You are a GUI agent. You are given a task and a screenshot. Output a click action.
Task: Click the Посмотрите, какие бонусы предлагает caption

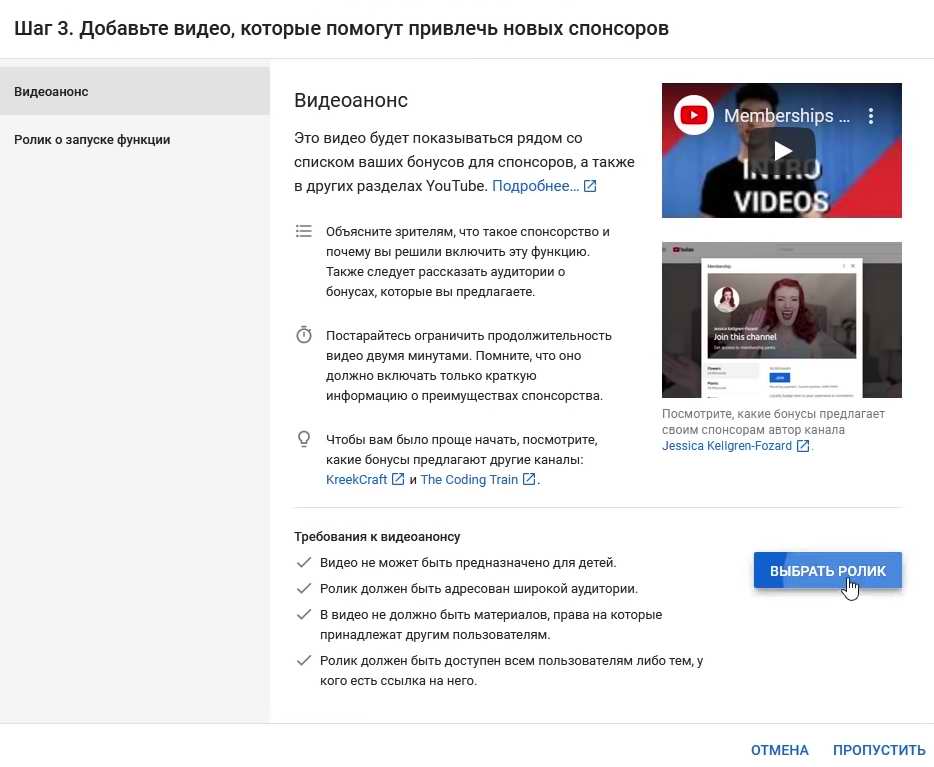(x=773, y=421)
